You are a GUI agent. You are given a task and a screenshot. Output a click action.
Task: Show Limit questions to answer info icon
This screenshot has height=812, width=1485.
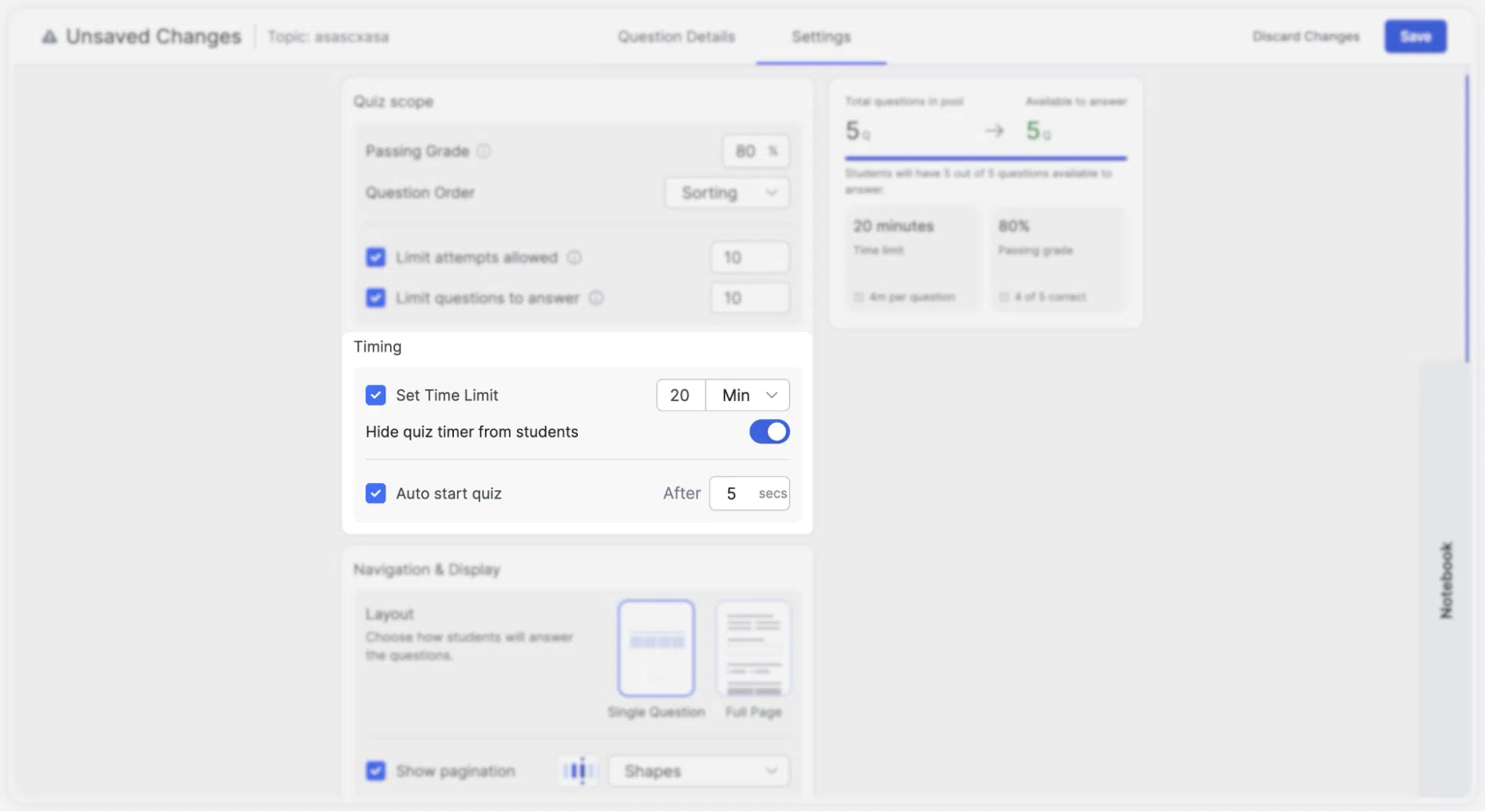596,298
